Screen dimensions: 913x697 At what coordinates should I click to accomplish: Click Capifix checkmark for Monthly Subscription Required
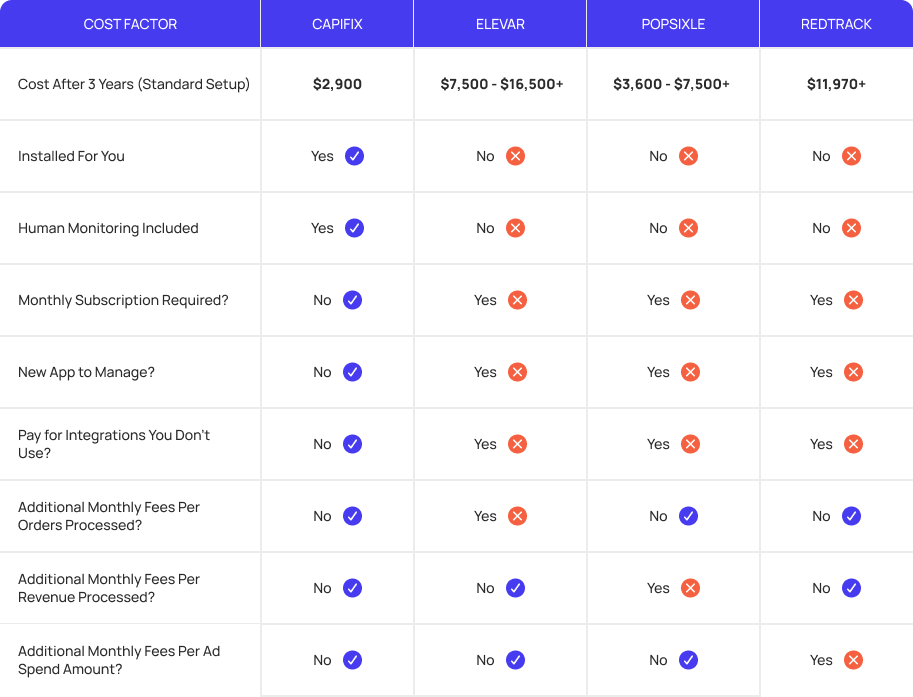point(352,300)
